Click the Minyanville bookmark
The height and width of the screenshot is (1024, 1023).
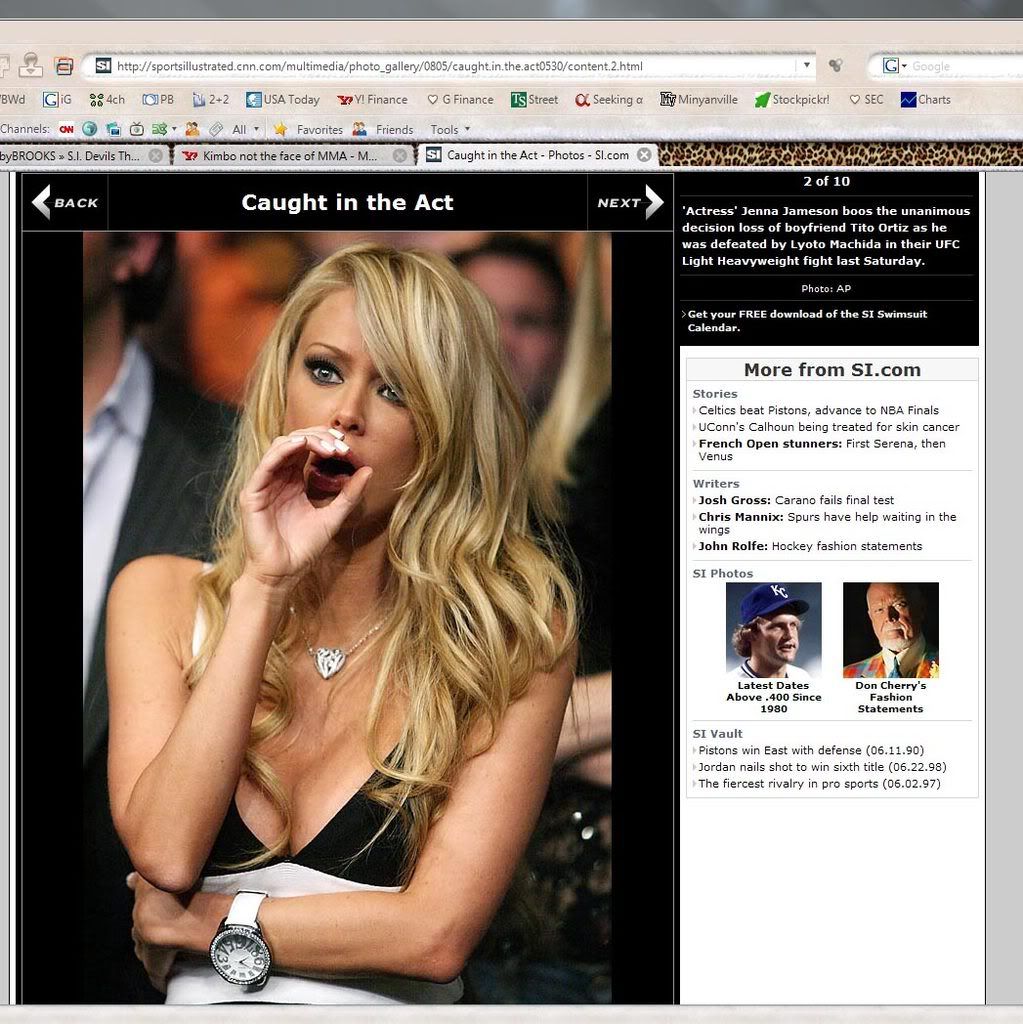[x=699, y=100]
